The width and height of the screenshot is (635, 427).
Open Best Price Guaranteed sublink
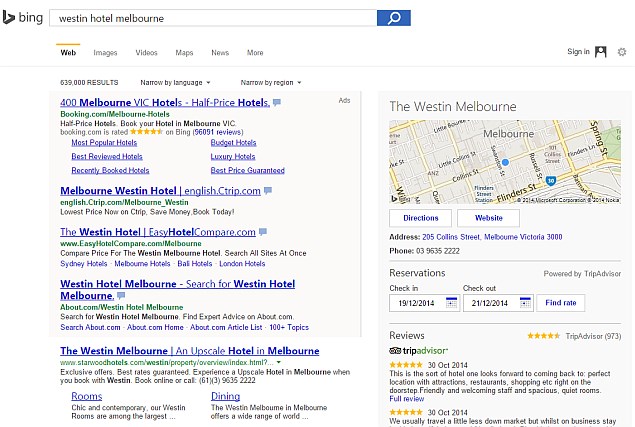click(x=247, y=170)
